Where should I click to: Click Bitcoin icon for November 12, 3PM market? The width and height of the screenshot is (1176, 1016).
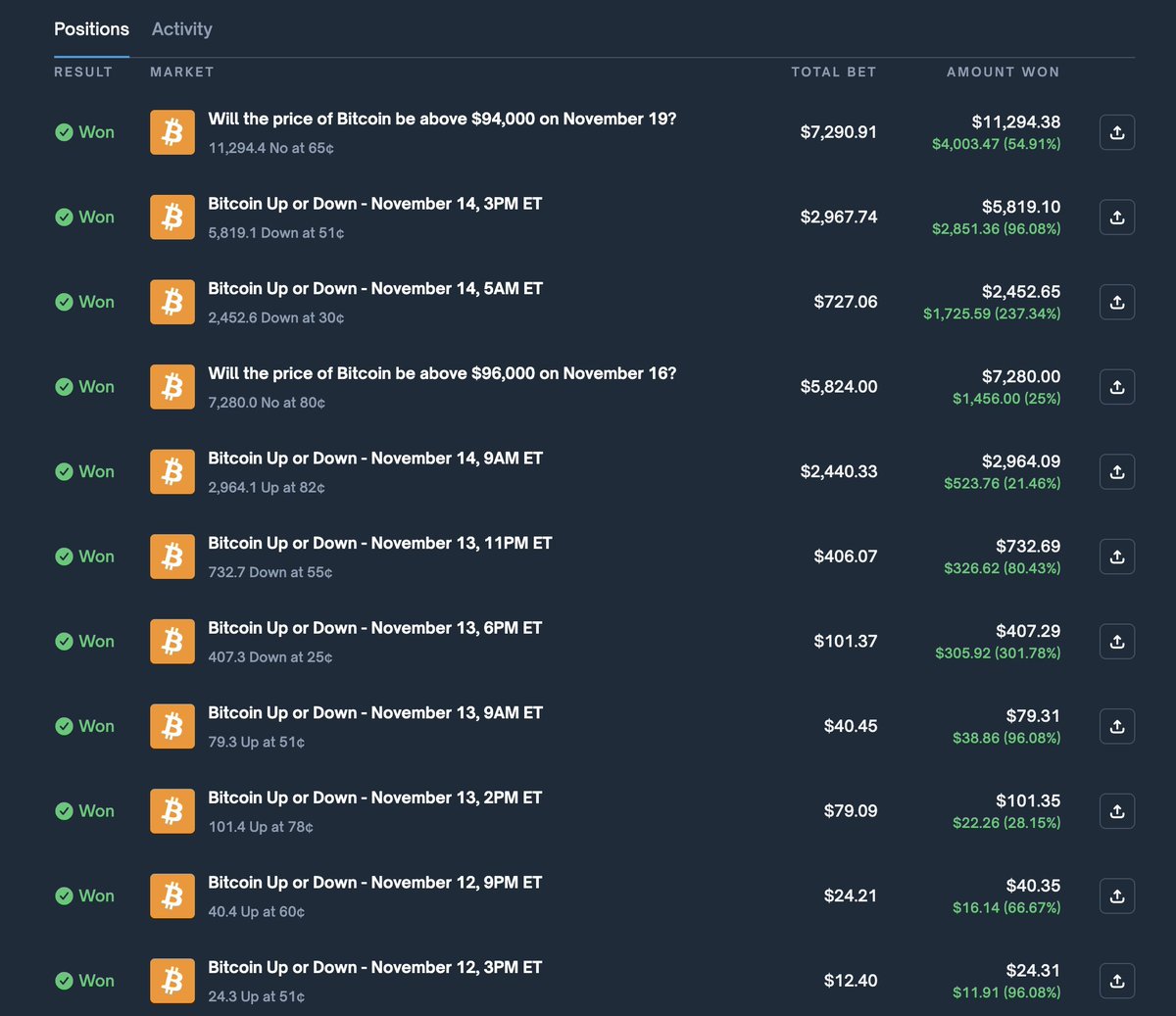172,981
